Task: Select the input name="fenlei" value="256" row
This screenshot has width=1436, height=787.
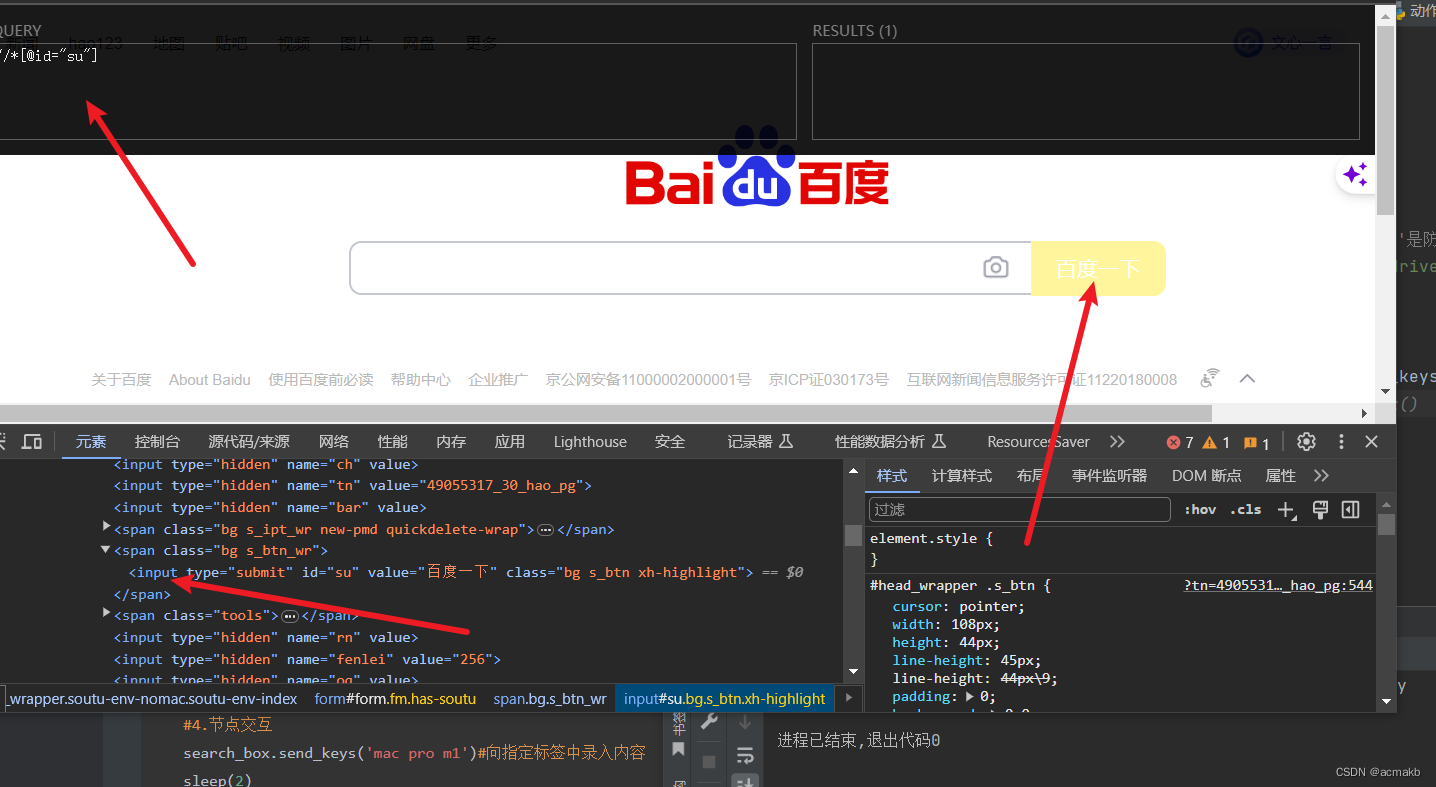Action: 307,659
